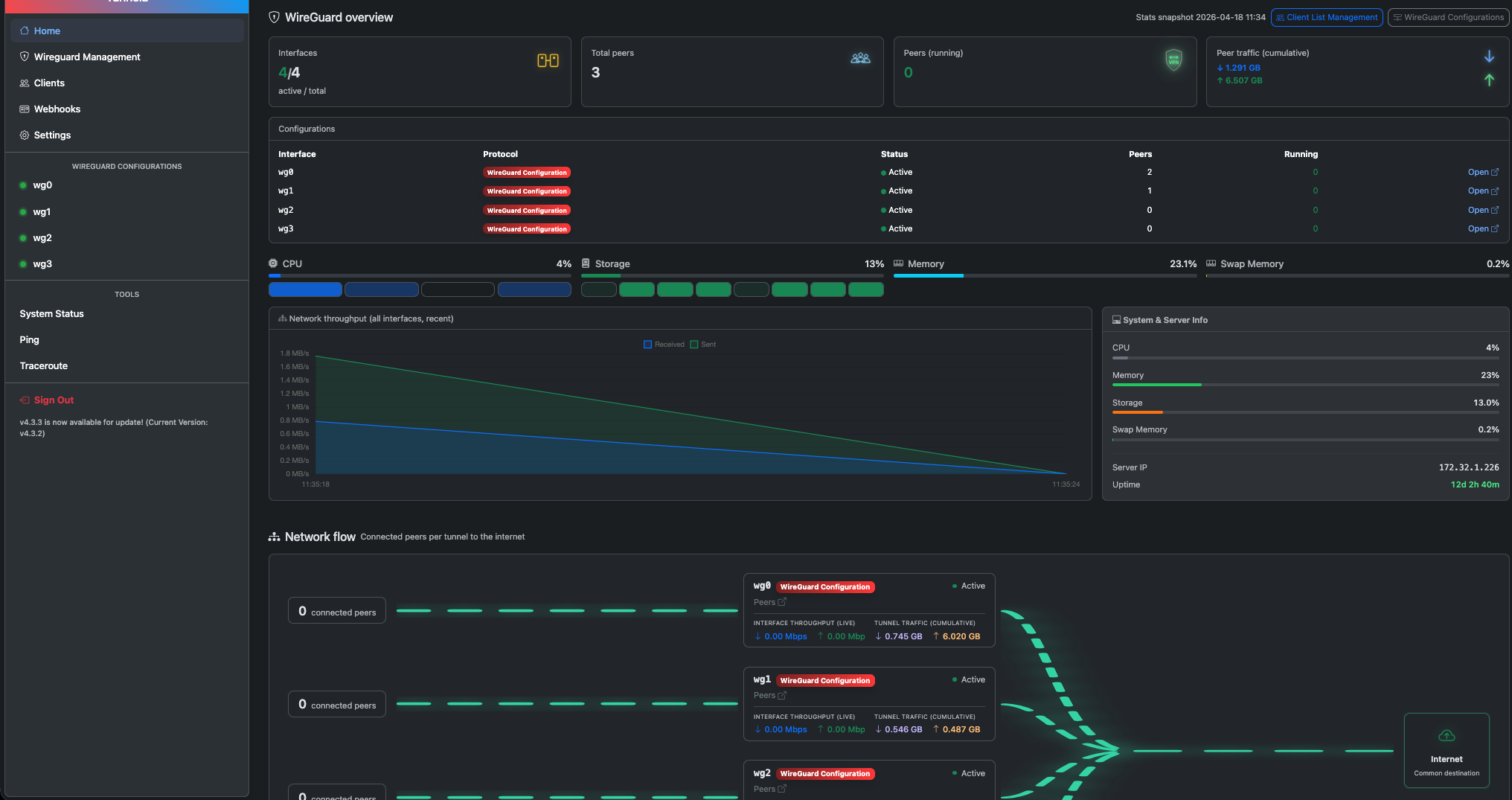Image resolution: width=1512 pixels, height=800 pixels.
Task: Click the Home icon in sidebar
Action: pyautogui.click(x=25, y=31)
